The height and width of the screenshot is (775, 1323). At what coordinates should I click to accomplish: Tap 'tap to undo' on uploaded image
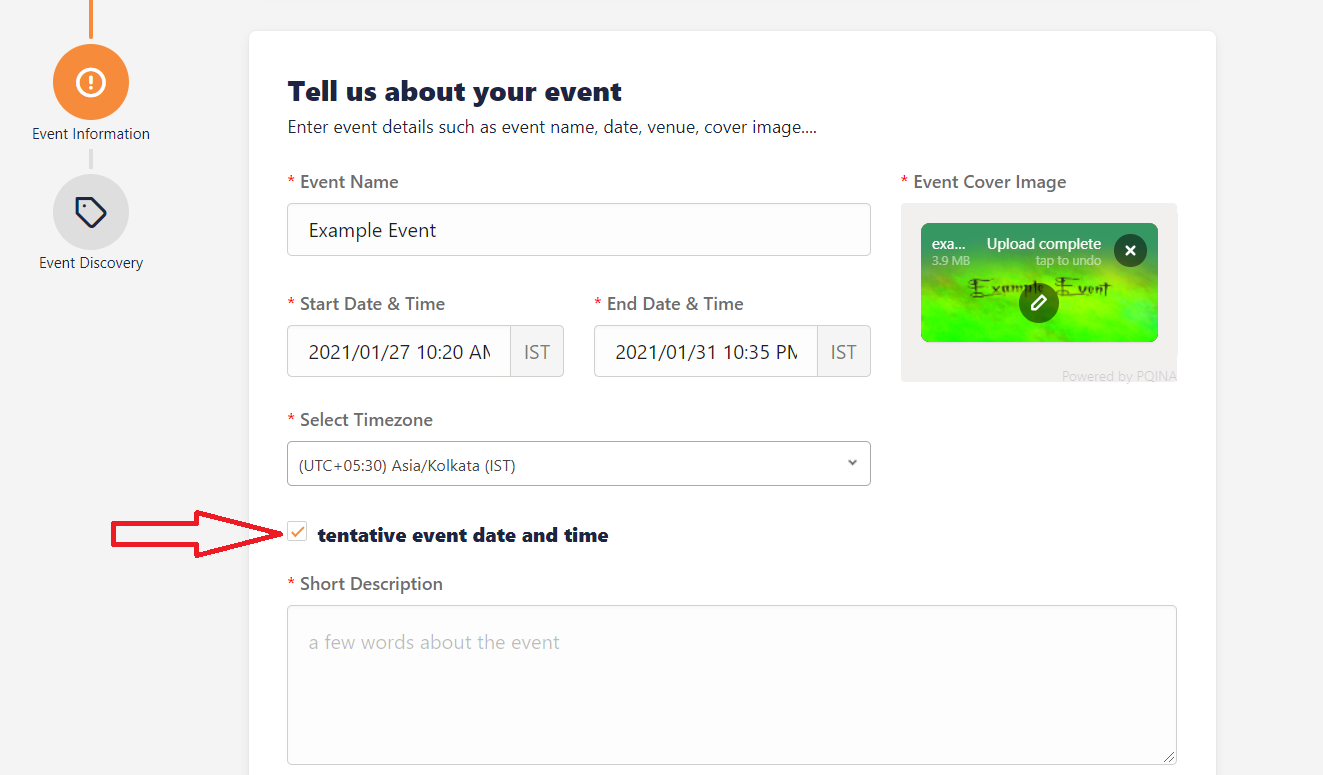click(x=1068, y=261)
